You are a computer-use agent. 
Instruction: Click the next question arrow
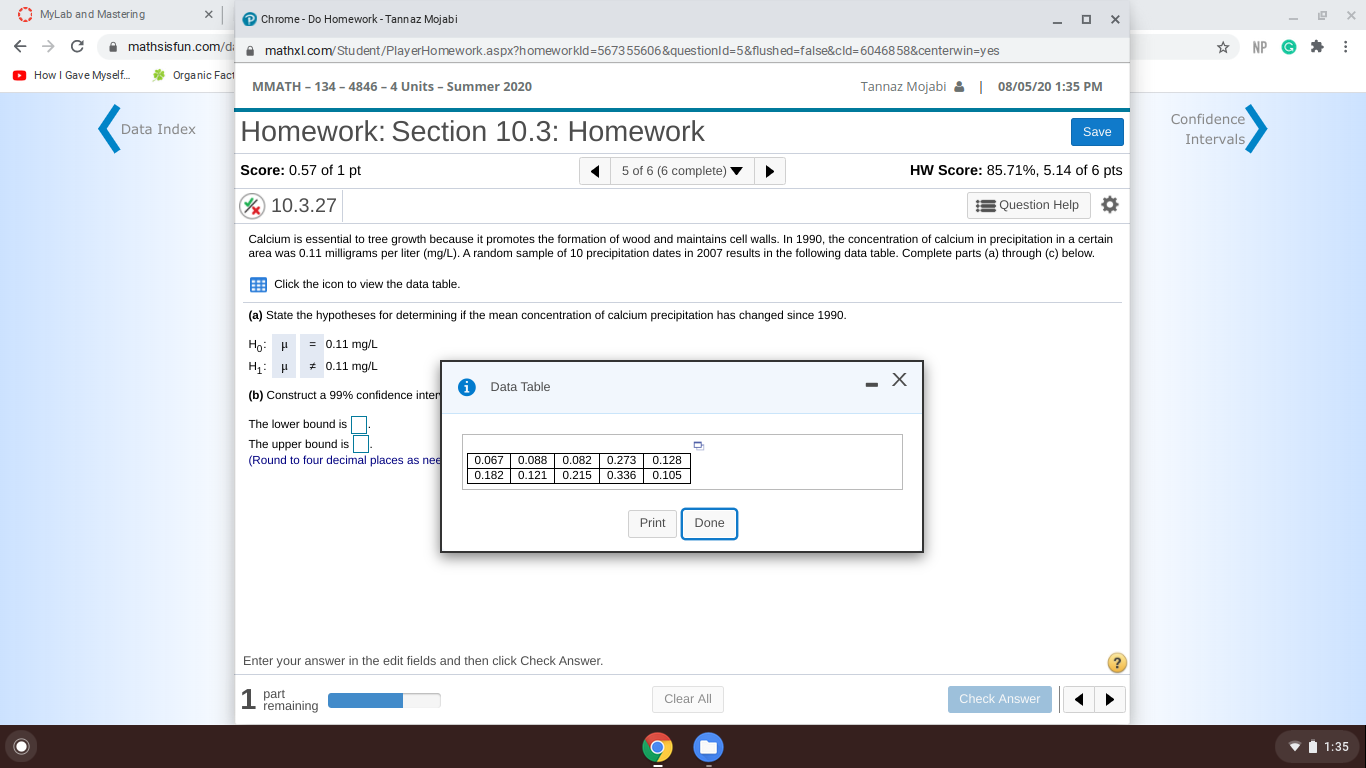769,170
